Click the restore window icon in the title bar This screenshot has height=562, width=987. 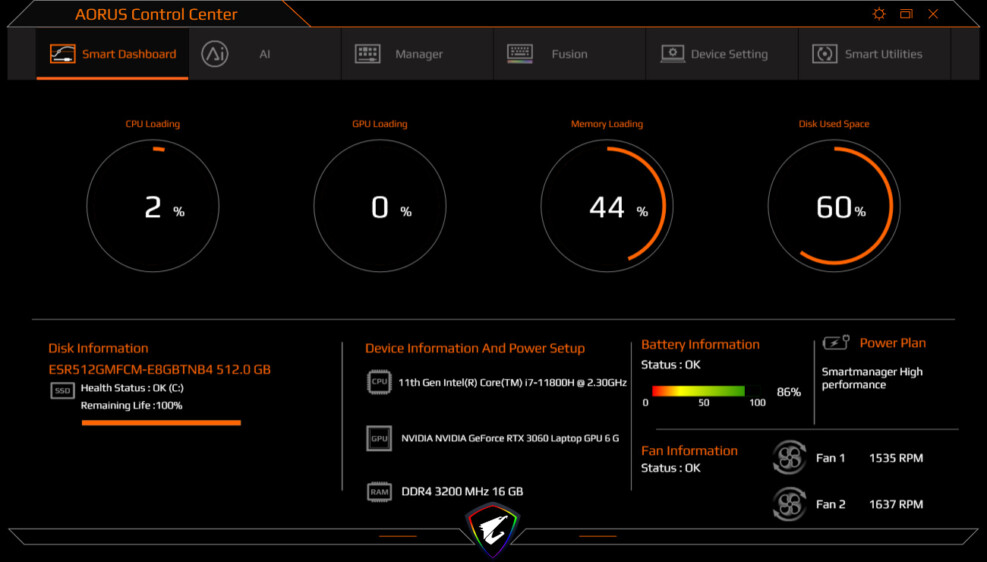[x=906, y=14]
